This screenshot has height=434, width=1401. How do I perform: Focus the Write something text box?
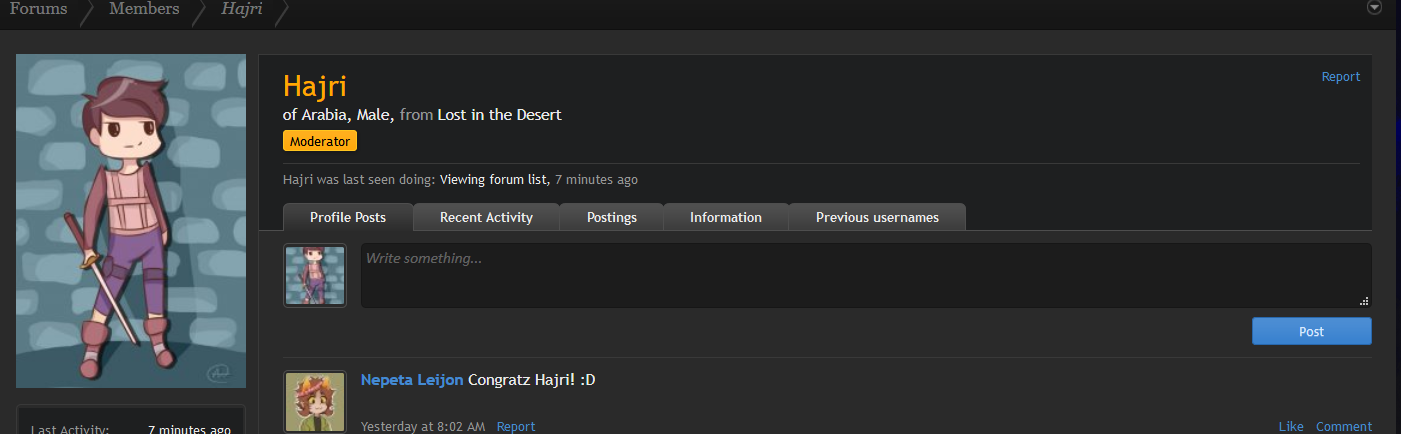click(866, 275)
